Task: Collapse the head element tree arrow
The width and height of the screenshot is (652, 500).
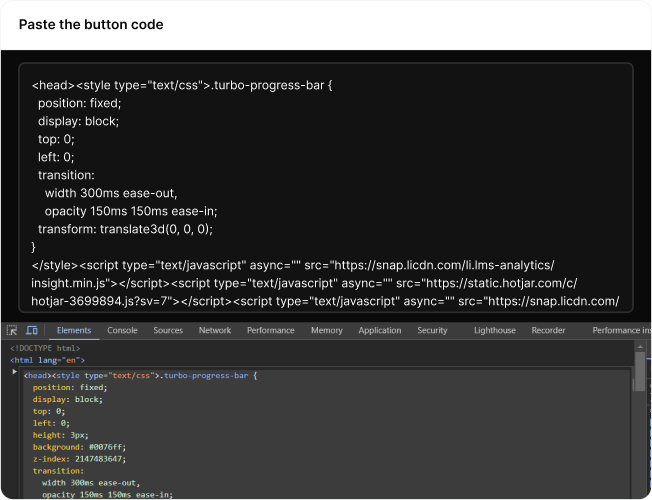Action: (15, 371)
